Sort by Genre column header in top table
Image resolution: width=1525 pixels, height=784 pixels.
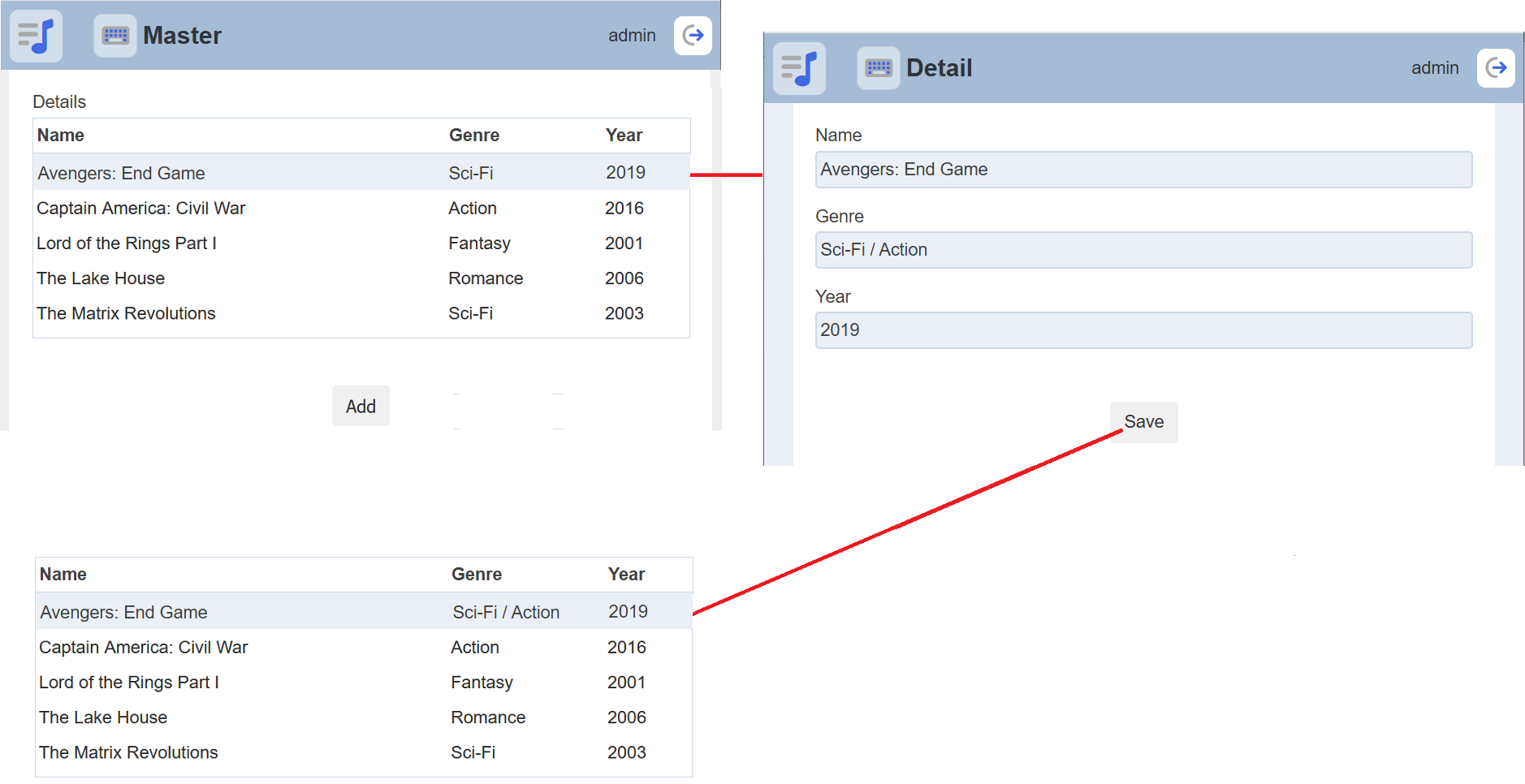474,136
